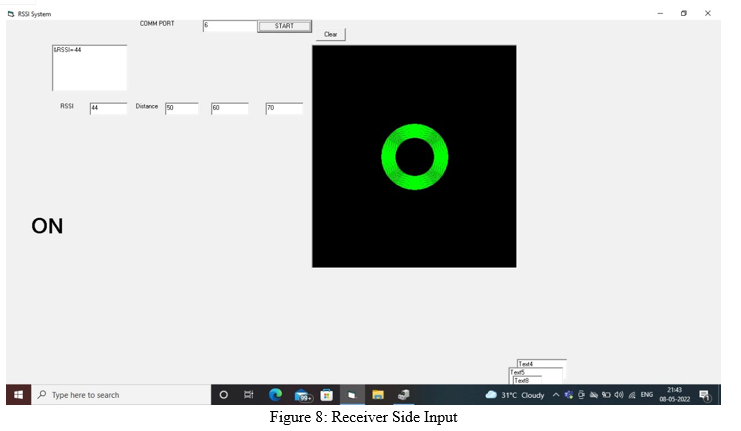Click the Text8 field
The image size is (741, 431).
tap(527, 380)
